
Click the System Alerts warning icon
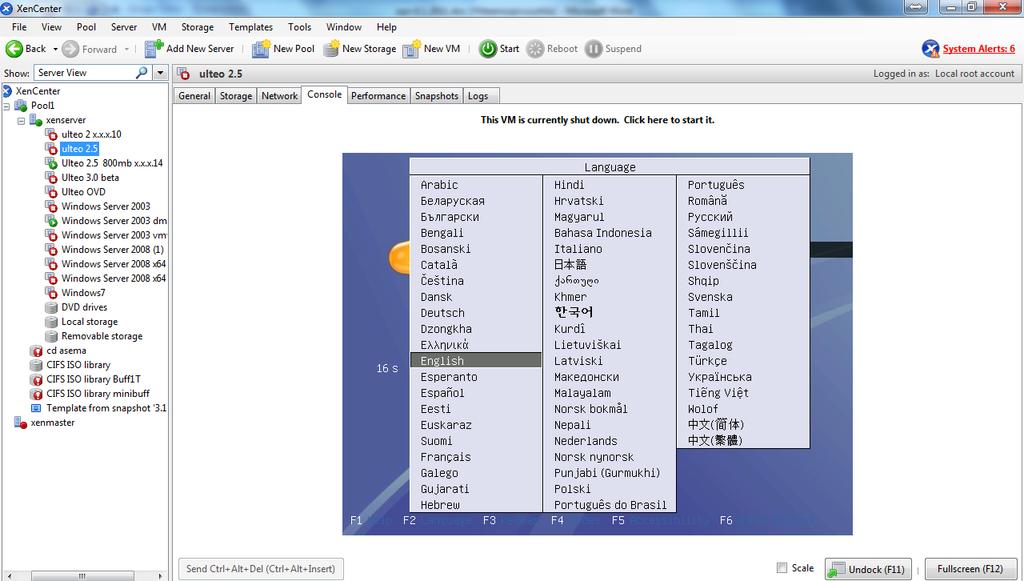click(x=931, y=49)
